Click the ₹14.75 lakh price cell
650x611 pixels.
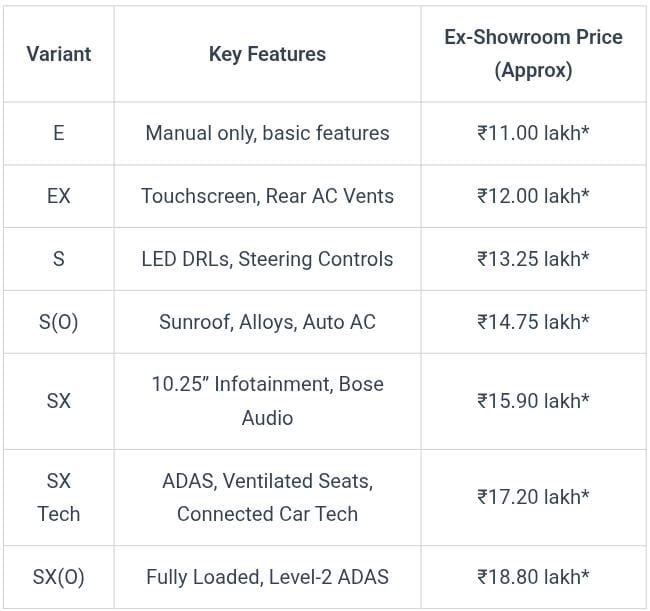(x=533, y=322)
